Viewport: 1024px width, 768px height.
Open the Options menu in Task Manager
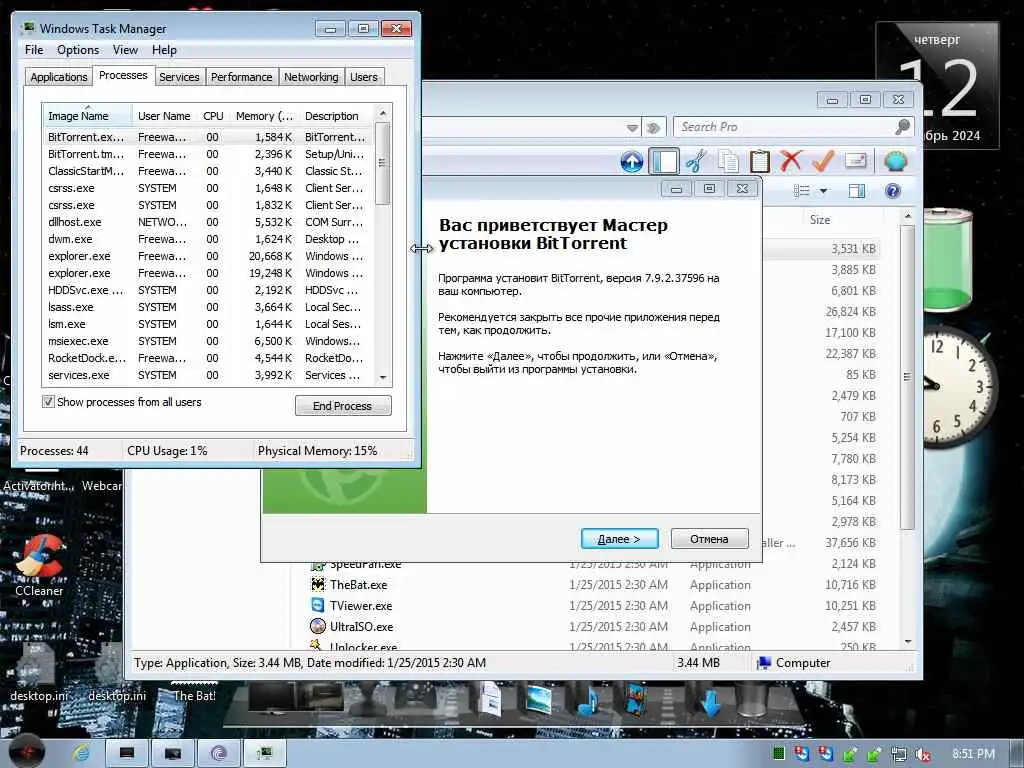78,50
